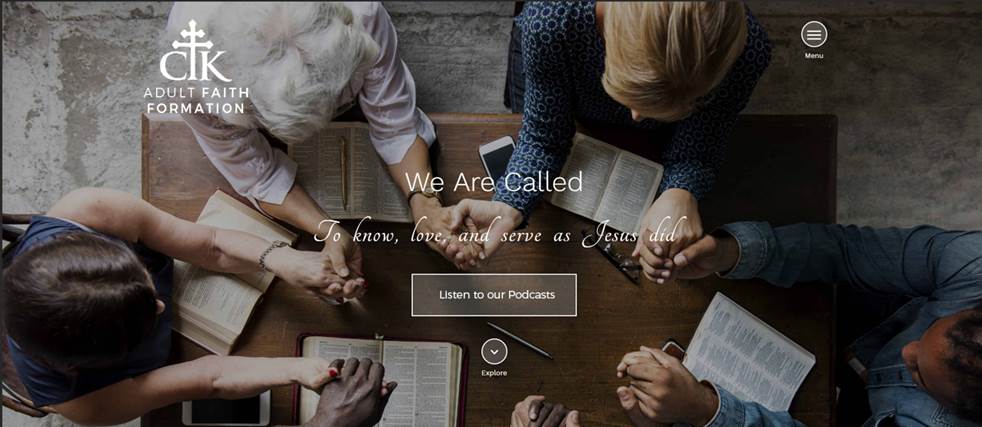This screenshot has width=982, height=427.
Task: Click Listen to our Podcasts button
Action: pos(494,295)
